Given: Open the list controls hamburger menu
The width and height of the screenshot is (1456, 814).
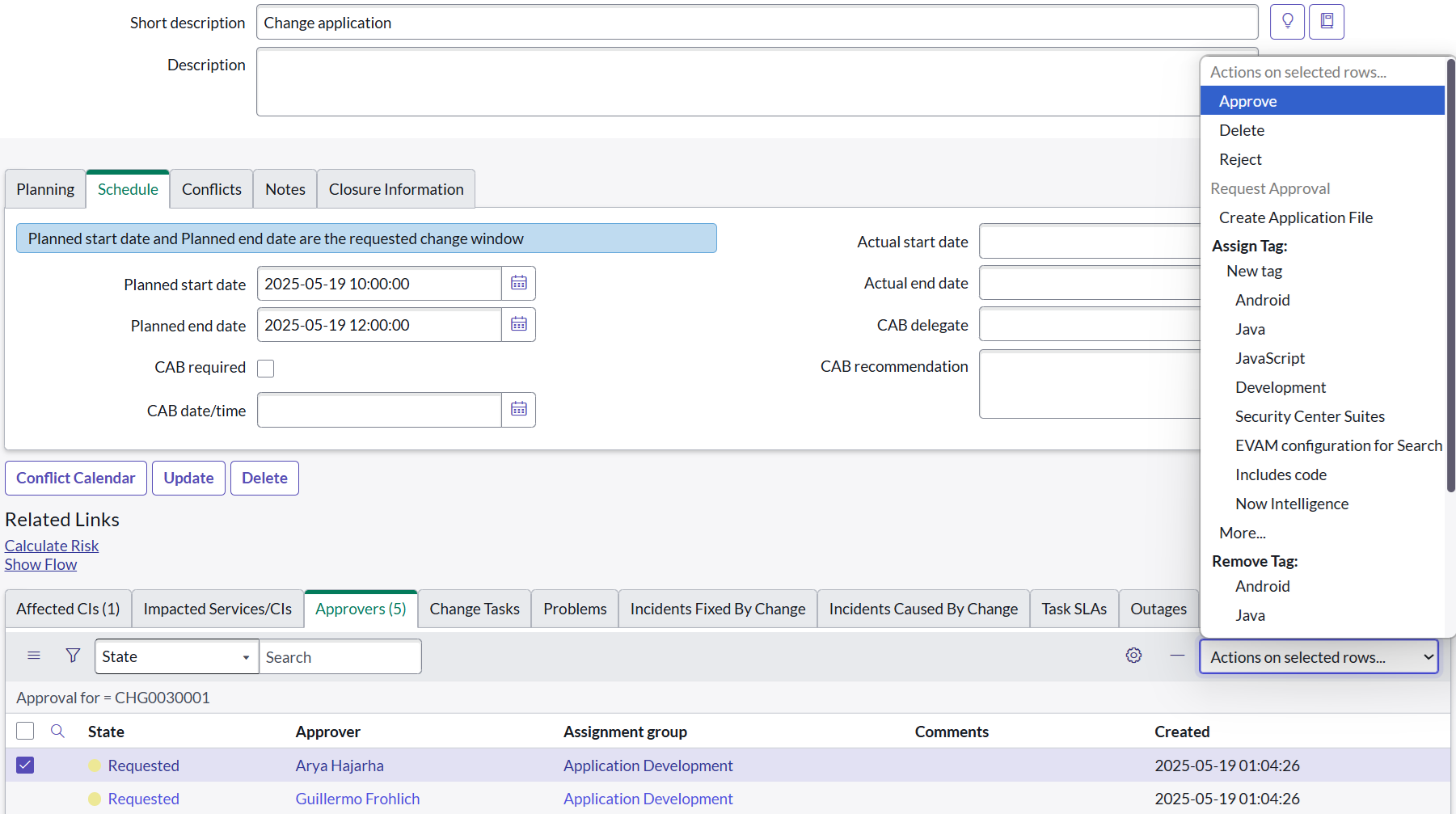Looking at the screenshot, I should (34, 656).
